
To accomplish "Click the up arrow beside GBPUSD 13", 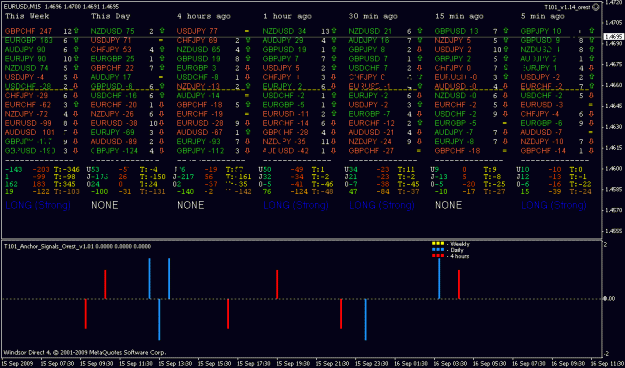I will pyautogui.click(x=506, y=30).
